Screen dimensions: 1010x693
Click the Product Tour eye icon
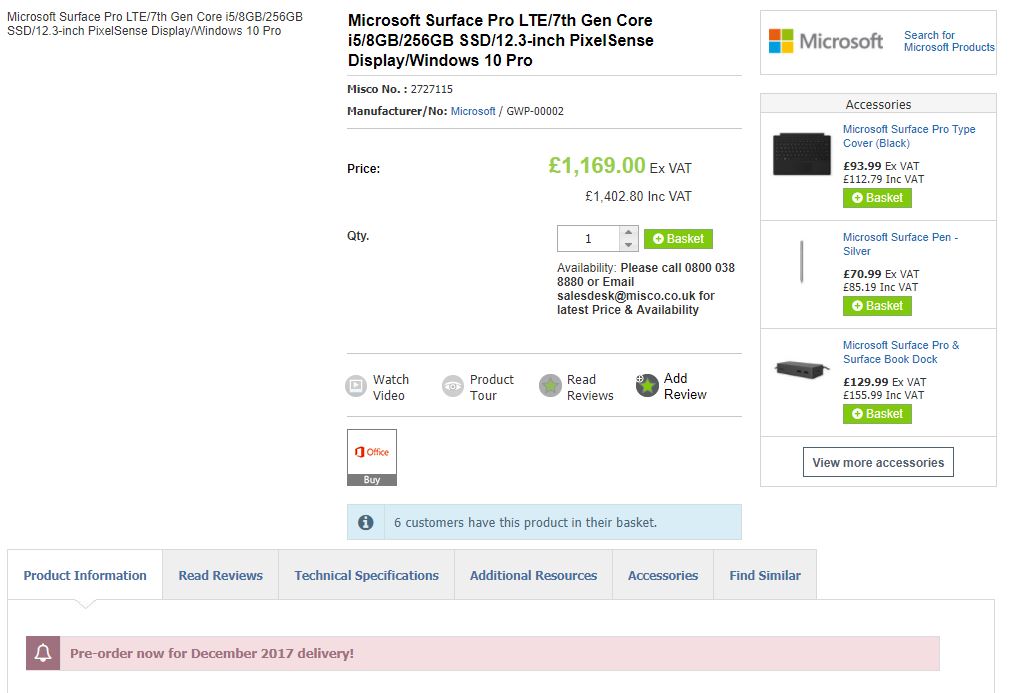point(453,386)
